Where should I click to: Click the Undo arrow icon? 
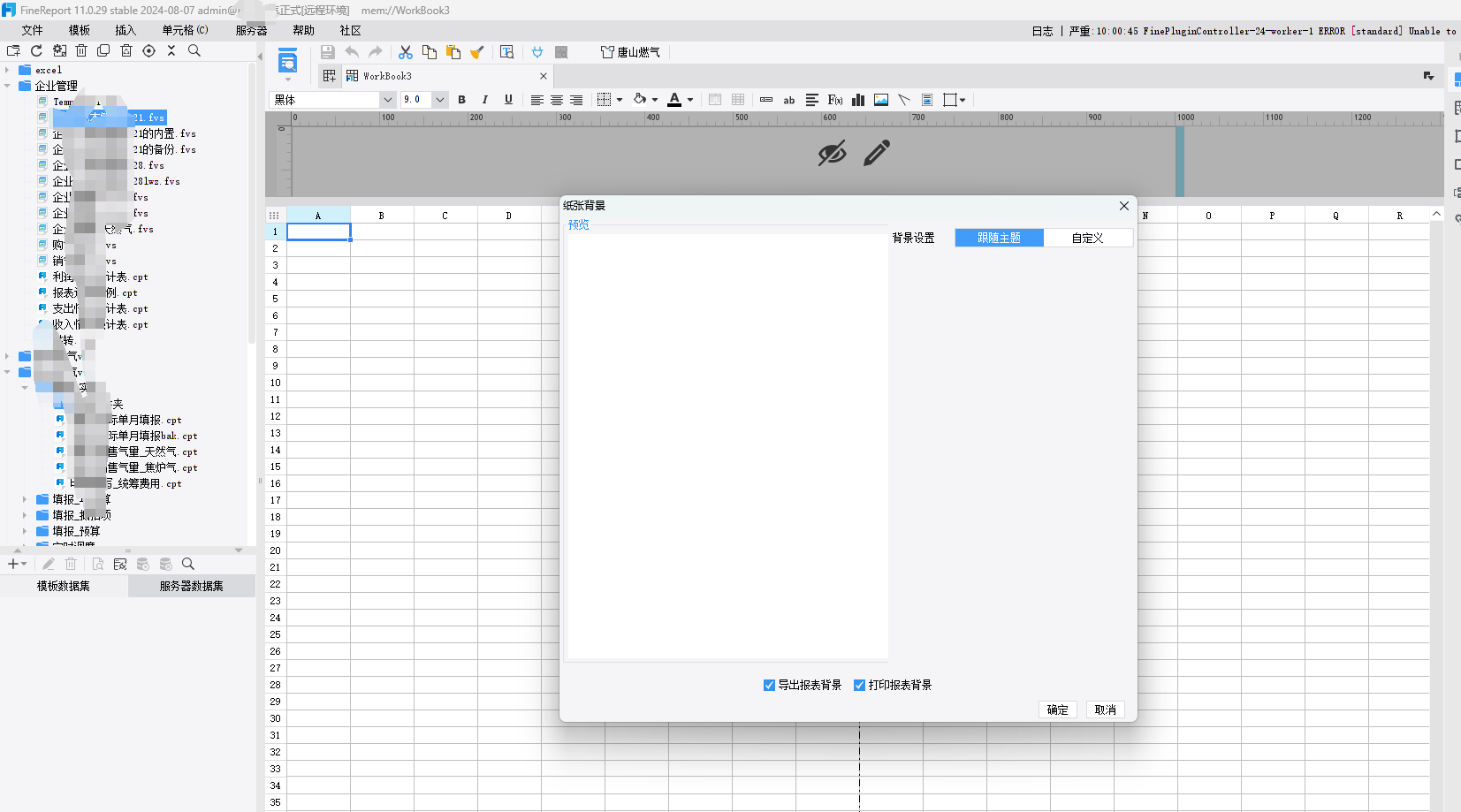point(352,52)
